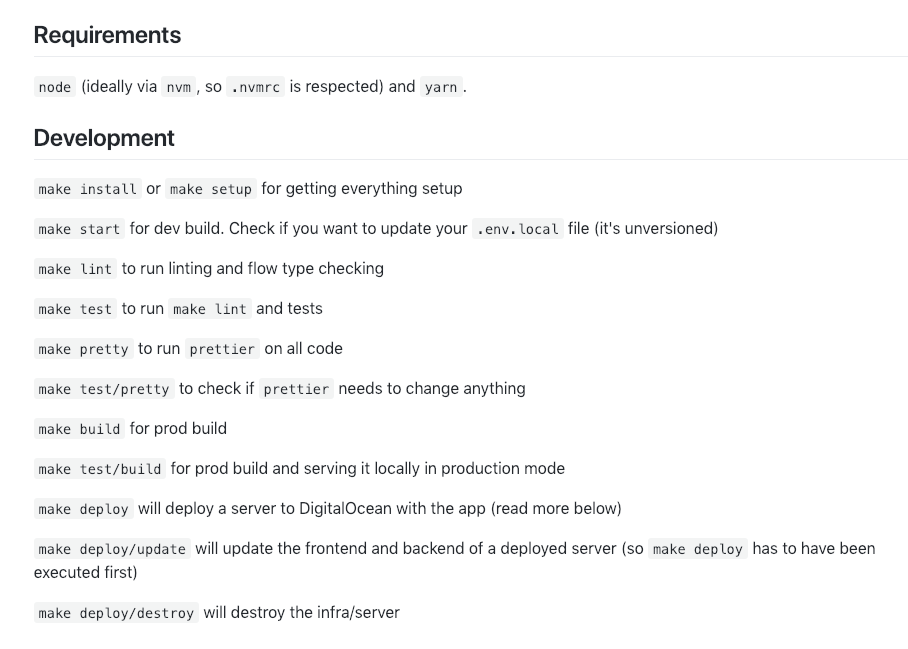Click the make build command
Screen dimensions: 908x649
click(79, 428)
